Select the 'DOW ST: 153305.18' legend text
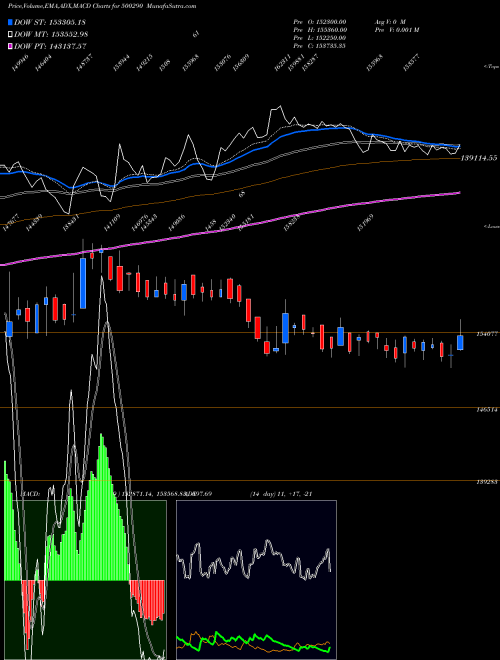Viewport: 500px width, 660px height. 50,22
